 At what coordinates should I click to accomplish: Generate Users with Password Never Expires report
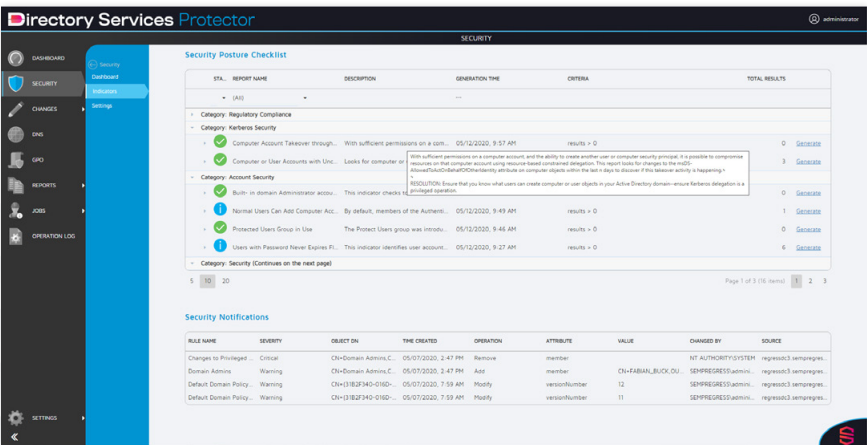808,247
